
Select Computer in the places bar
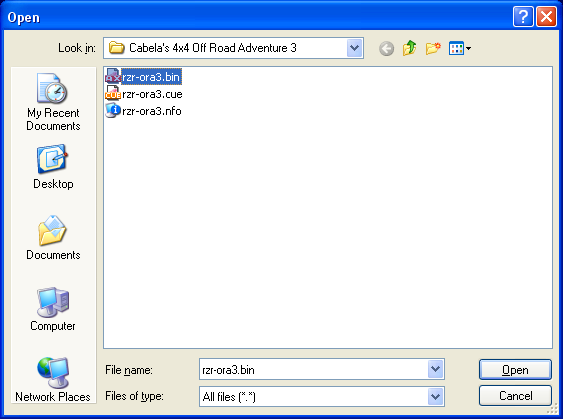click(x=53, y=309)
